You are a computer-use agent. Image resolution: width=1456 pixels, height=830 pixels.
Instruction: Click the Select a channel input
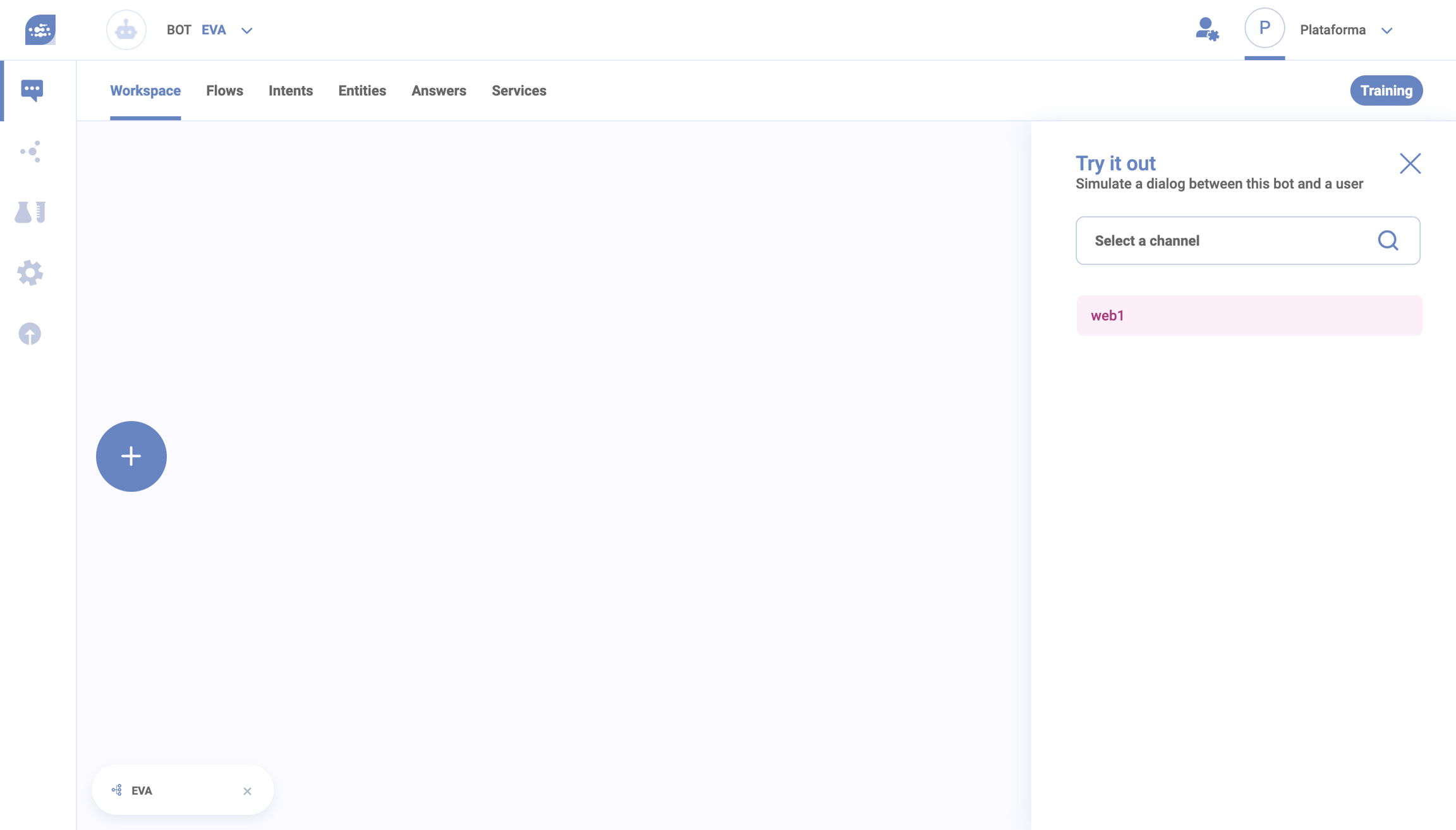[1226, 240]
